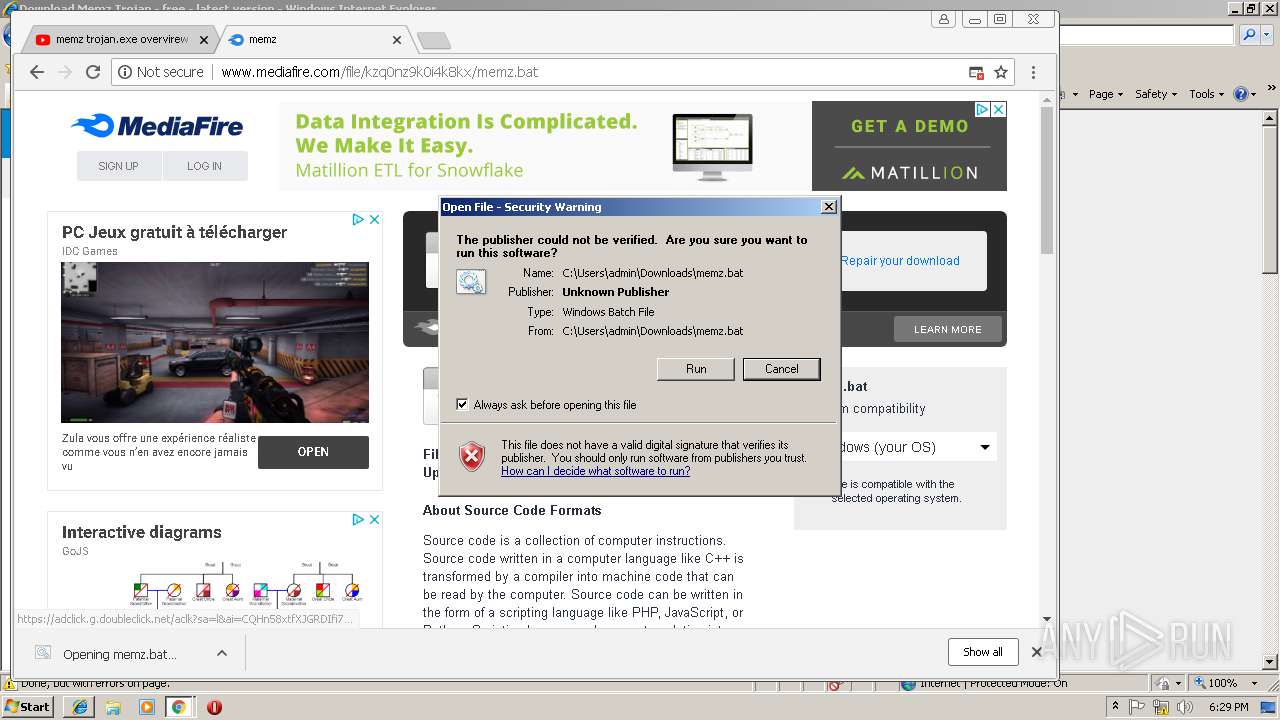Close the PC Jeux gratuit ad
Screen dimensions: 1280x720
375,219
